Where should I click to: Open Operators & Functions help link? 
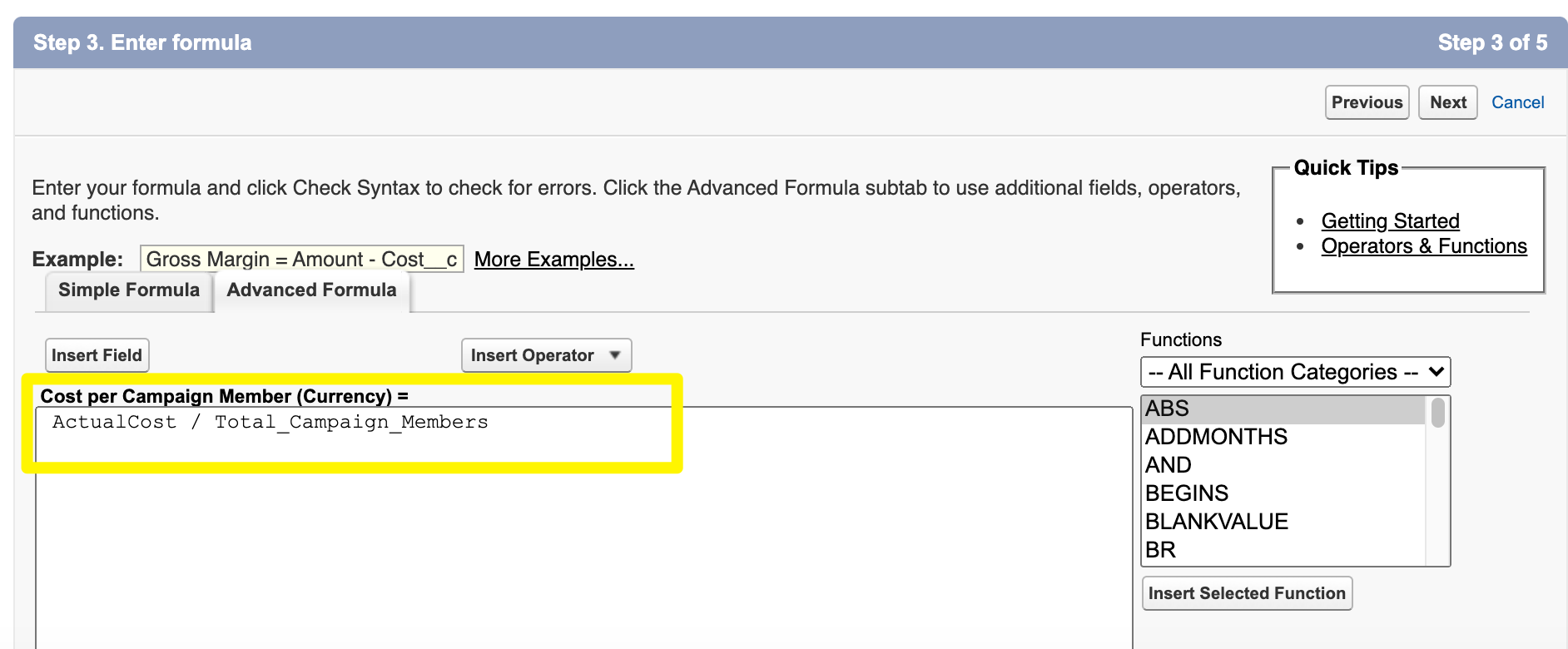(x=1423, y=246)
